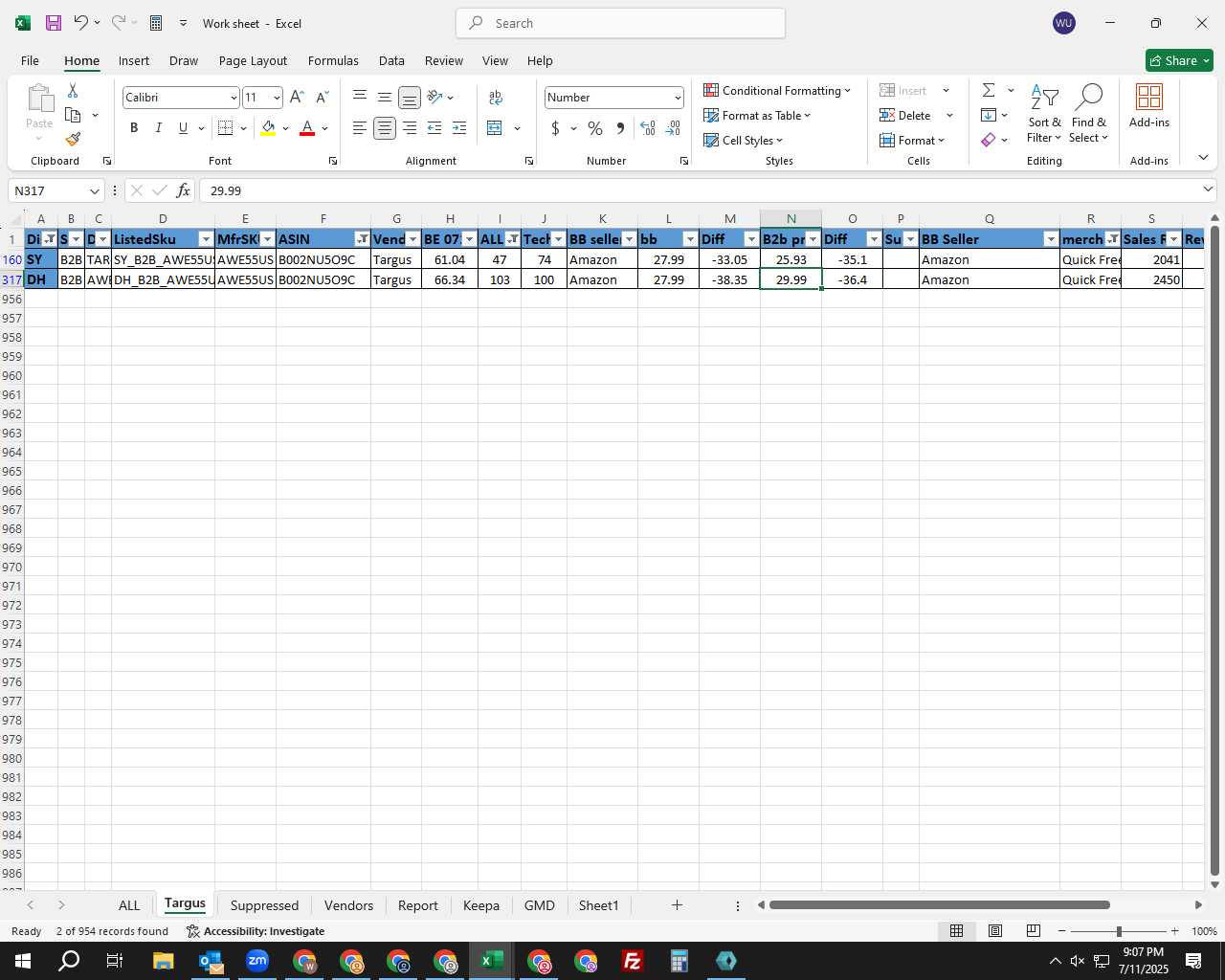Open the File menu tab
Screen dimensions: 1225x980
pyautogui.click(x=30, y=60)
